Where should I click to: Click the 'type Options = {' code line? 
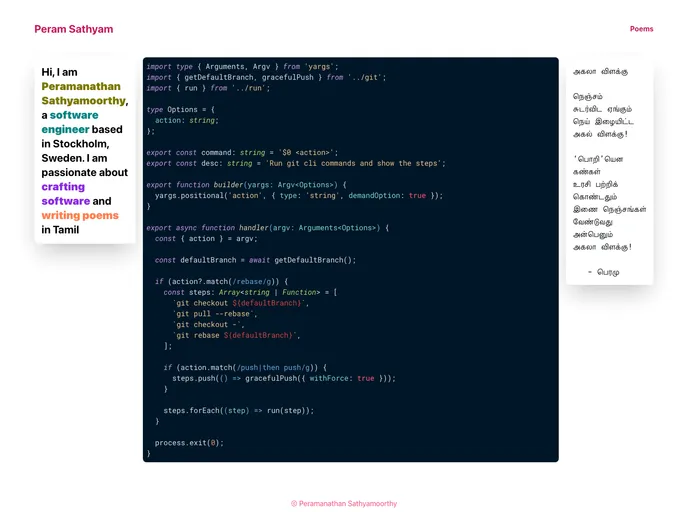point(180,109)
